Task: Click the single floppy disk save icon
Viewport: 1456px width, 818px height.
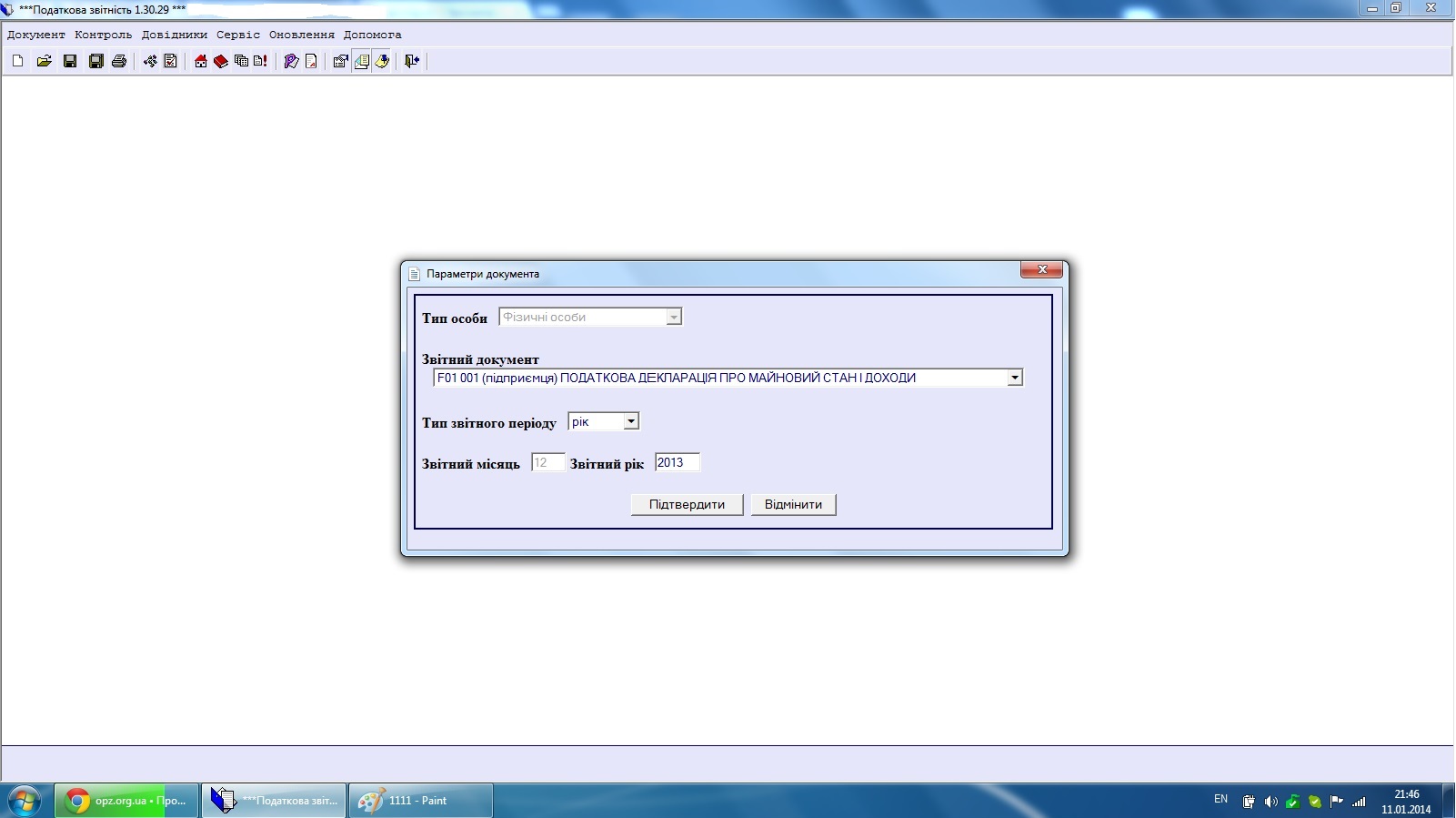Action: tap(70, 61)
